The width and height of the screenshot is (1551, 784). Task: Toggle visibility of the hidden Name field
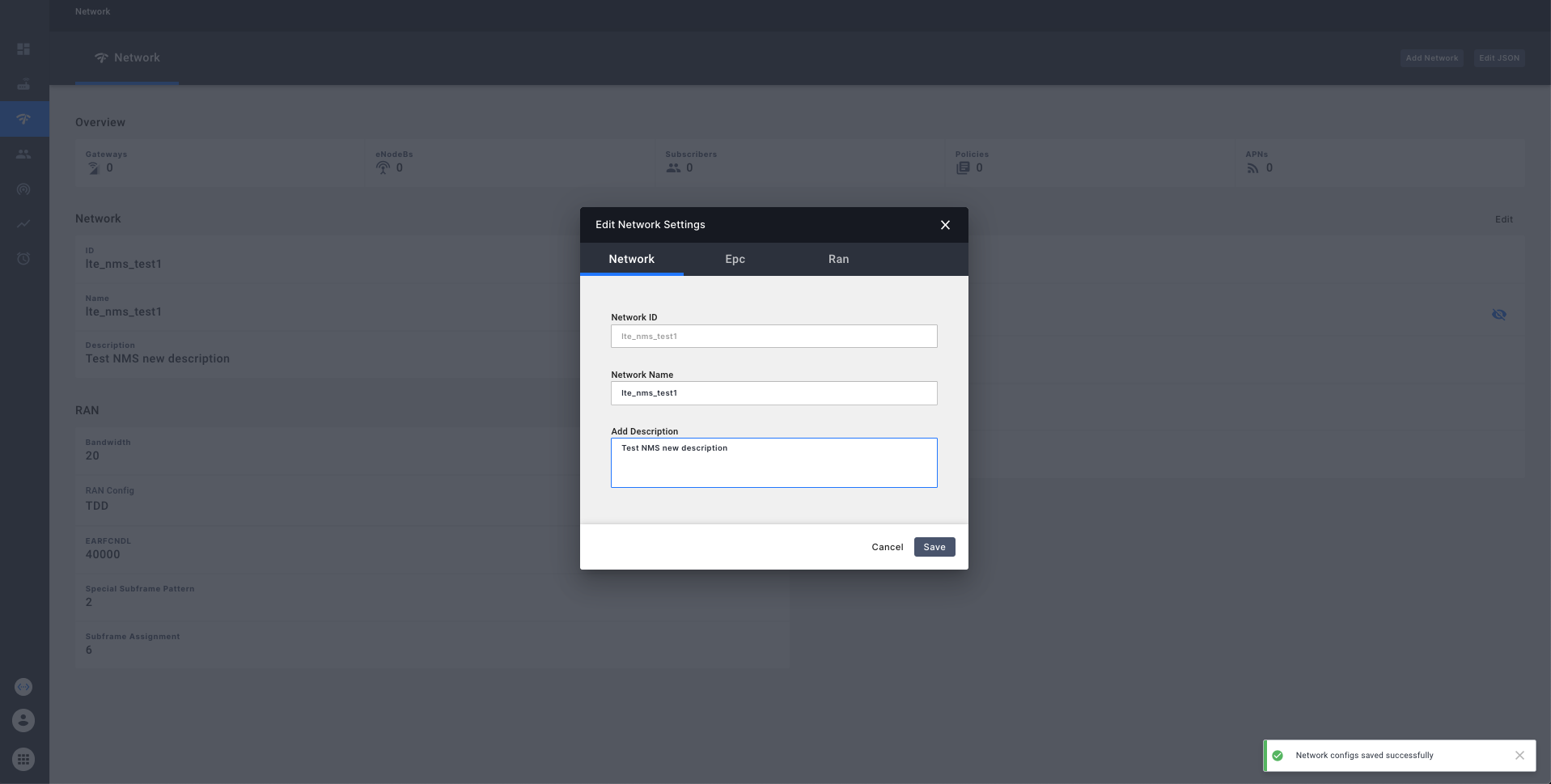[x=1499, y=315]
